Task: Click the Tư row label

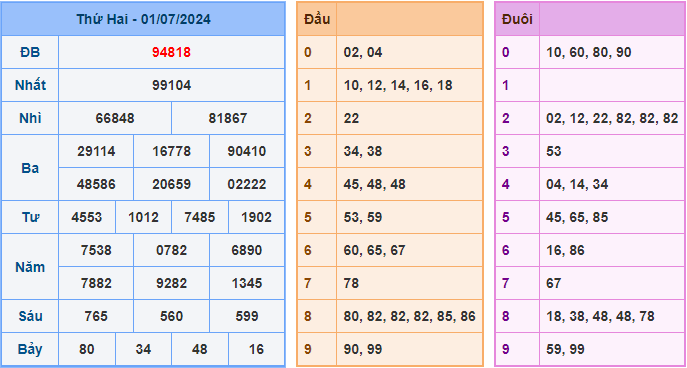Action: (30, 217)
